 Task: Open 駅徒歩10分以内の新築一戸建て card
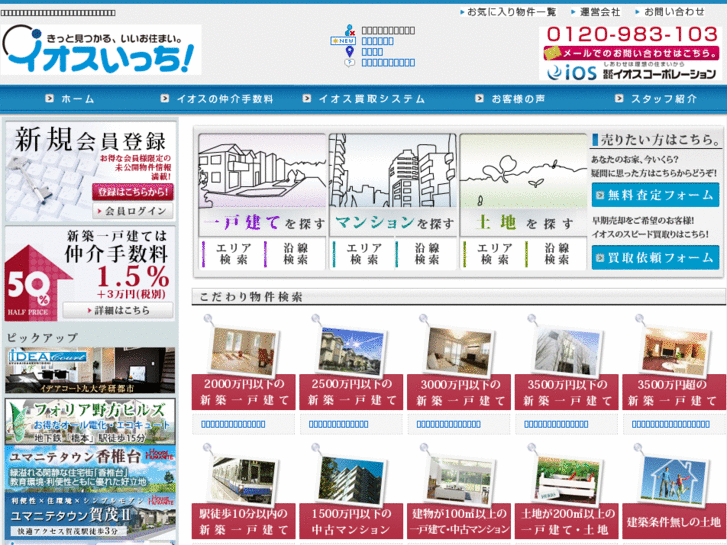(243, 493)
